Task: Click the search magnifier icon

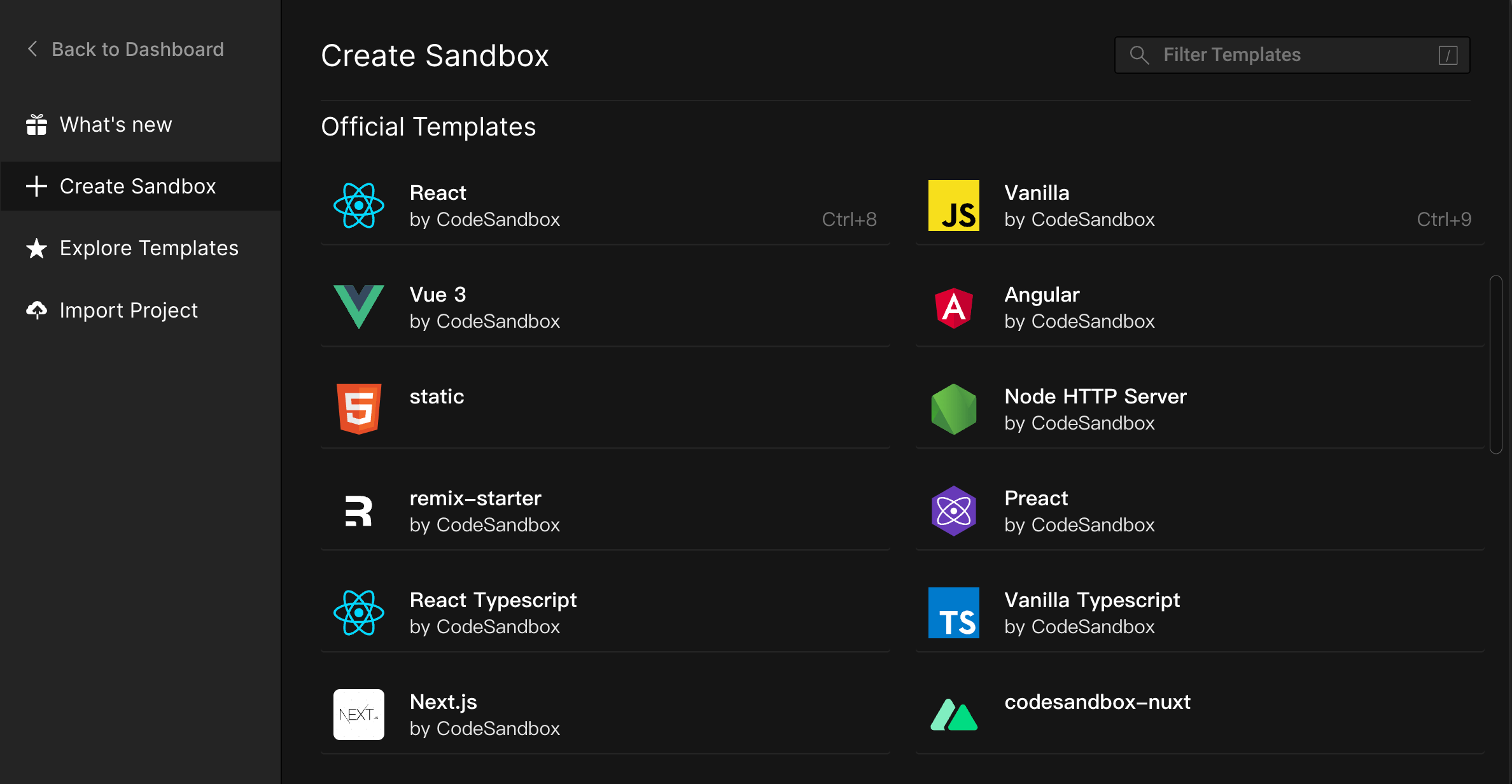Action: (x=1139, y=55)
